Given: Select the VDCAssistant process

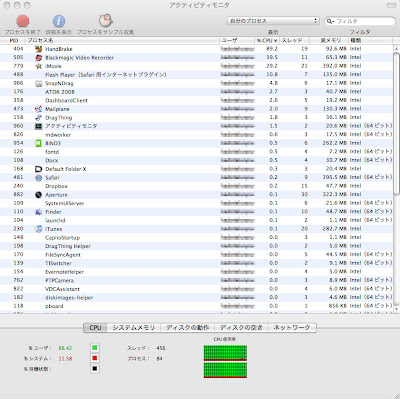Looking at the screenshot, I should pos(196,289).
